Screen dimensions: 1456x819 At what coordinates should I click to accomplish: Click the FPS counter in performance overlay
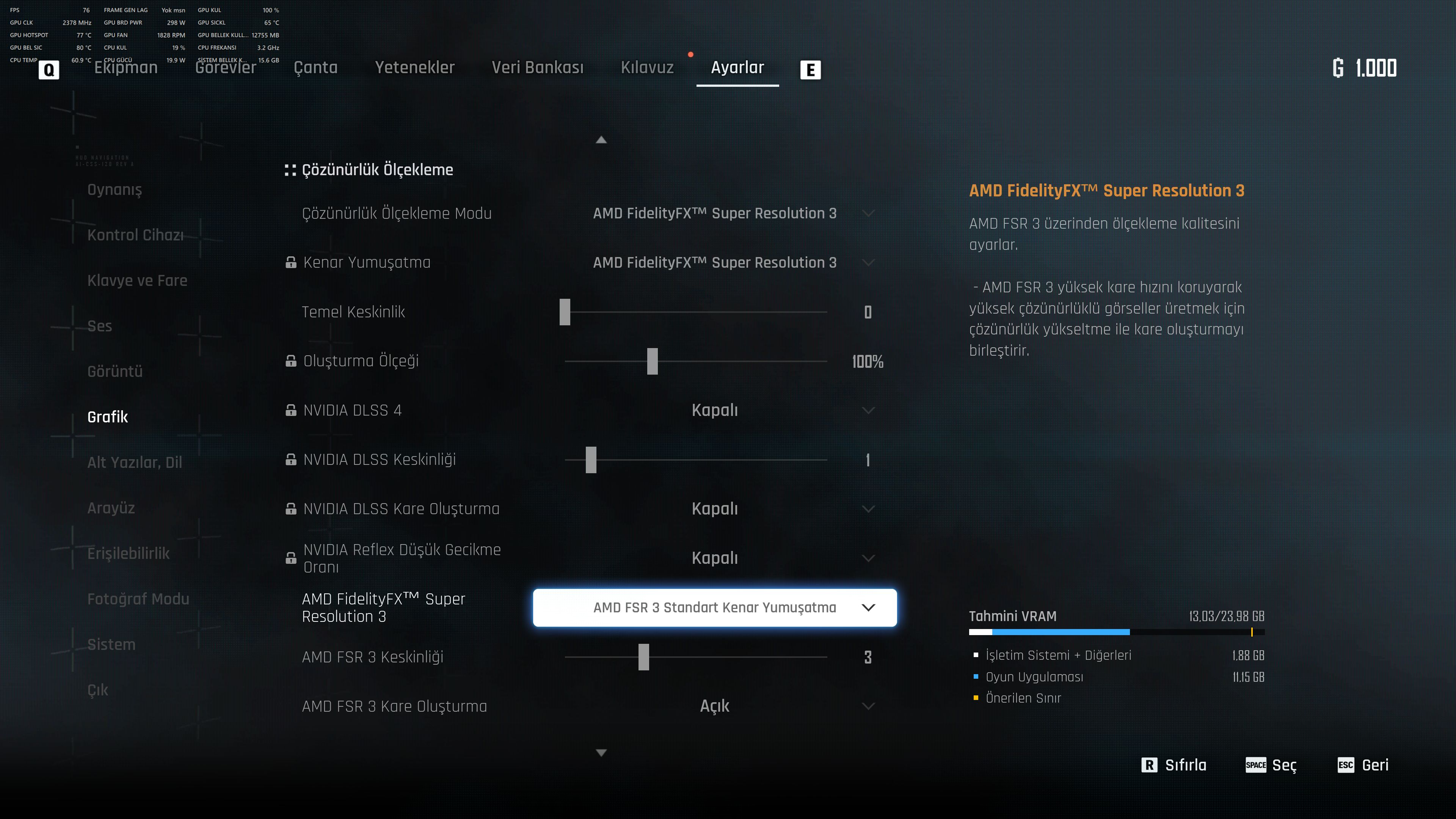click(50, 10)
